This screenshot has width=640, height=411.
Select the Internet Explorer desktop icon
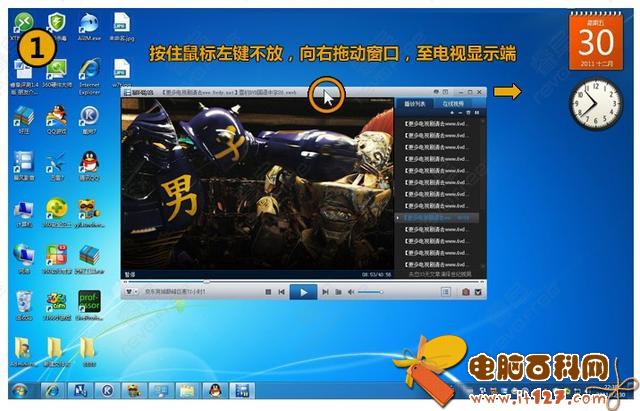[89, 76]
